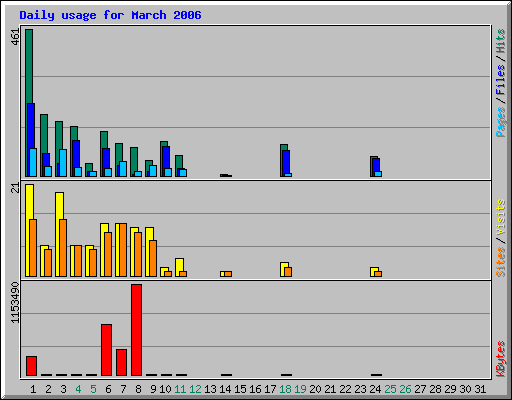Click green day 26 axis label
The height and width of the screenshot is (400, 512).
(405, 389)
